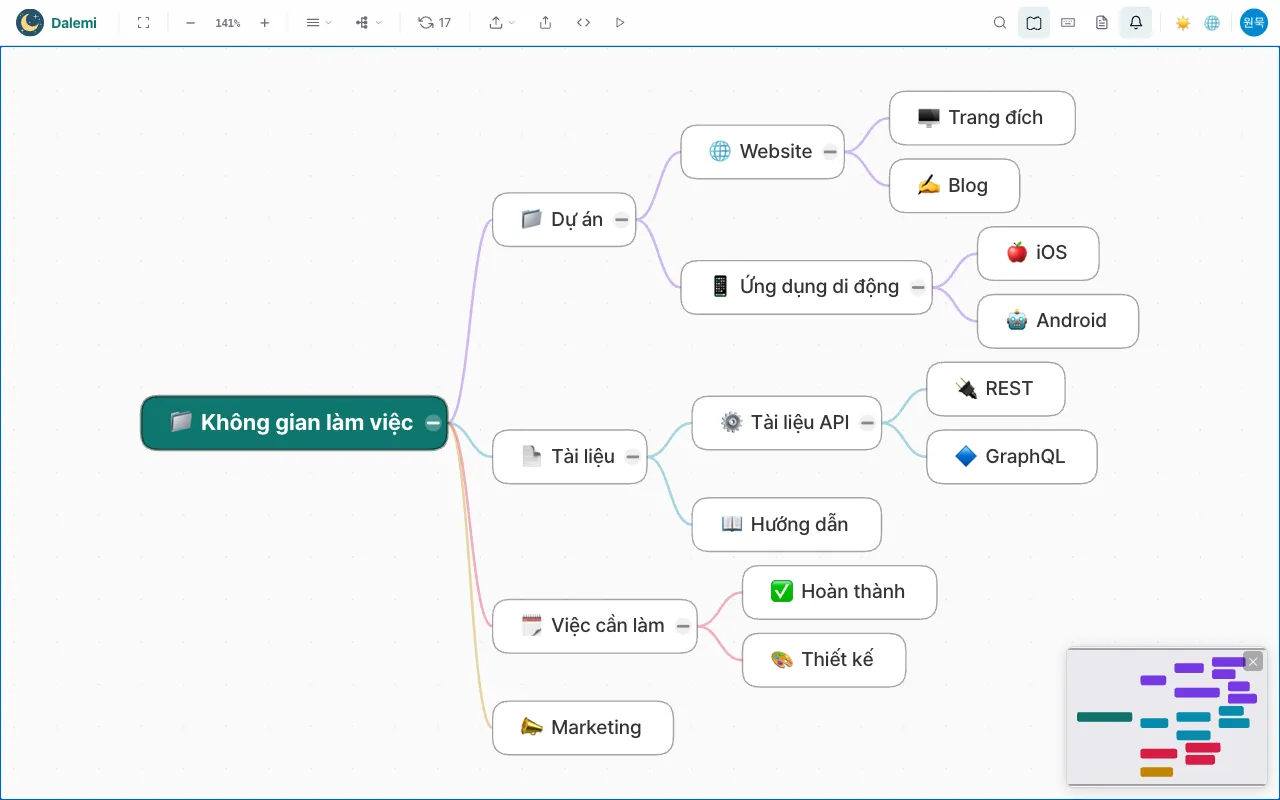1280x800 pixels.
Task: Open the keyboard shortcuts icon
Action: (1068, 22)
